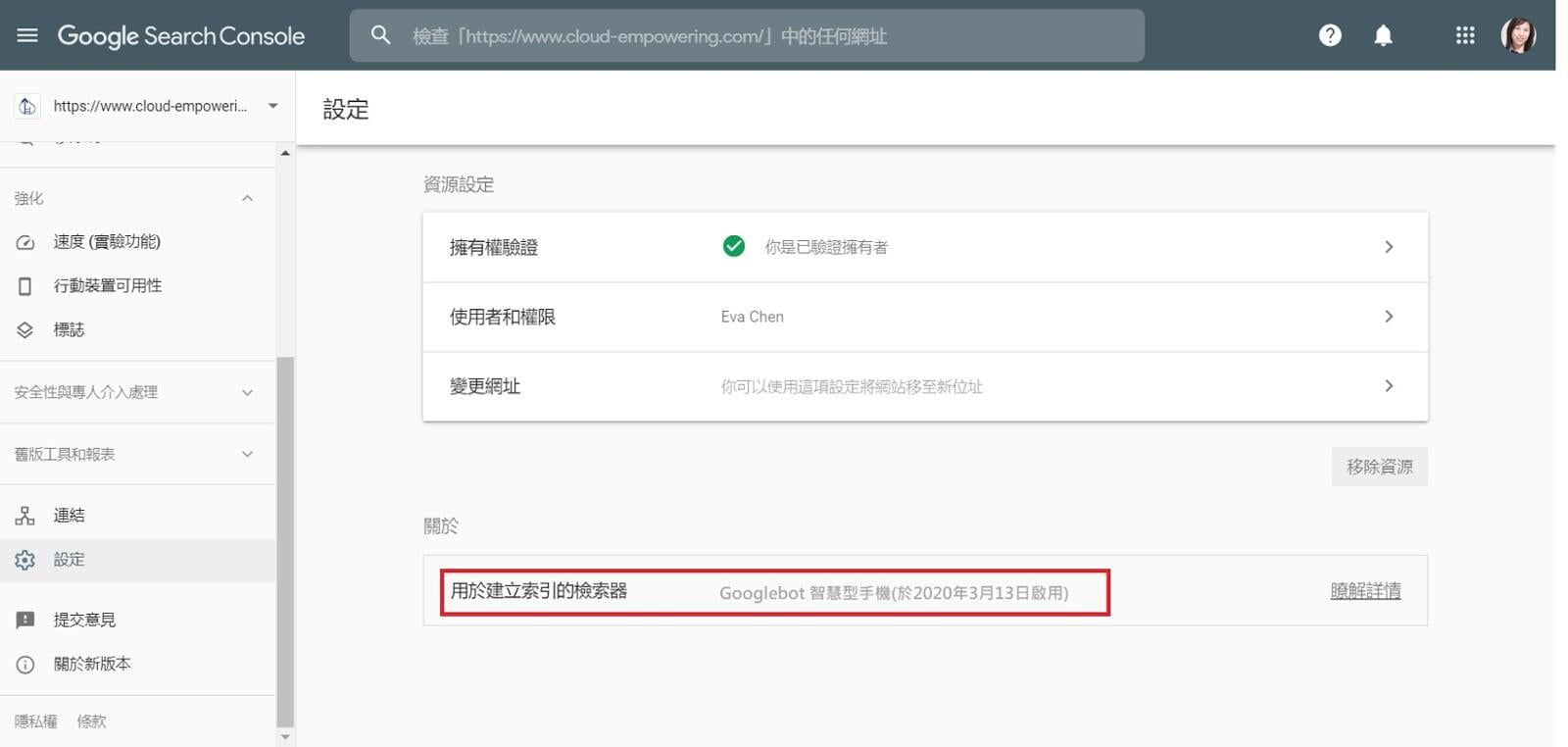Click the 資源設定 heading

[x=459, y=184]
